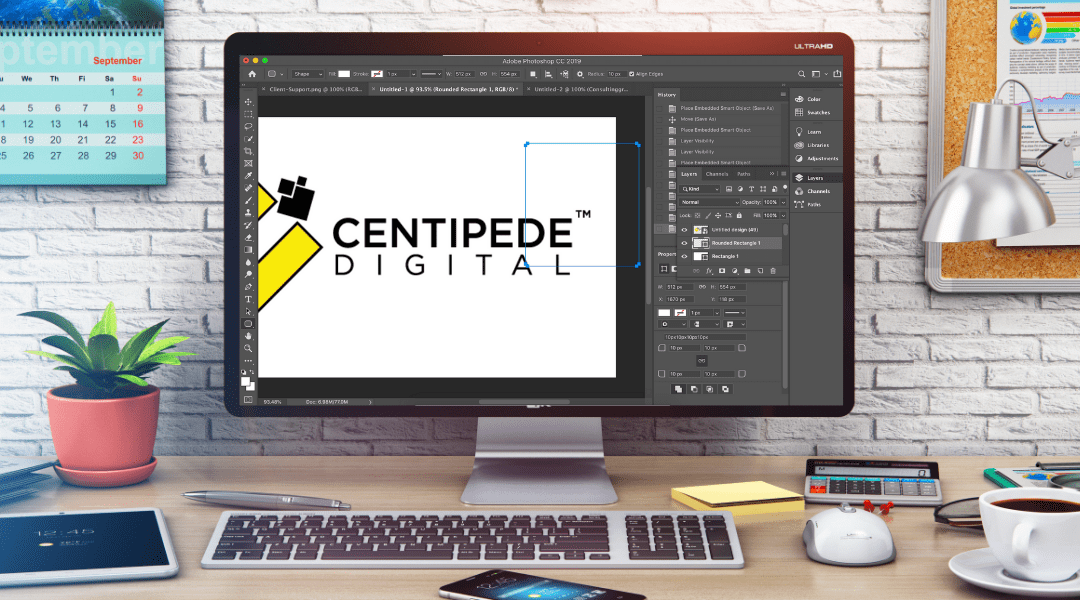Open the Adjustments panel button
Screen dimensions: 1080x600
click(x=816, y=158)
